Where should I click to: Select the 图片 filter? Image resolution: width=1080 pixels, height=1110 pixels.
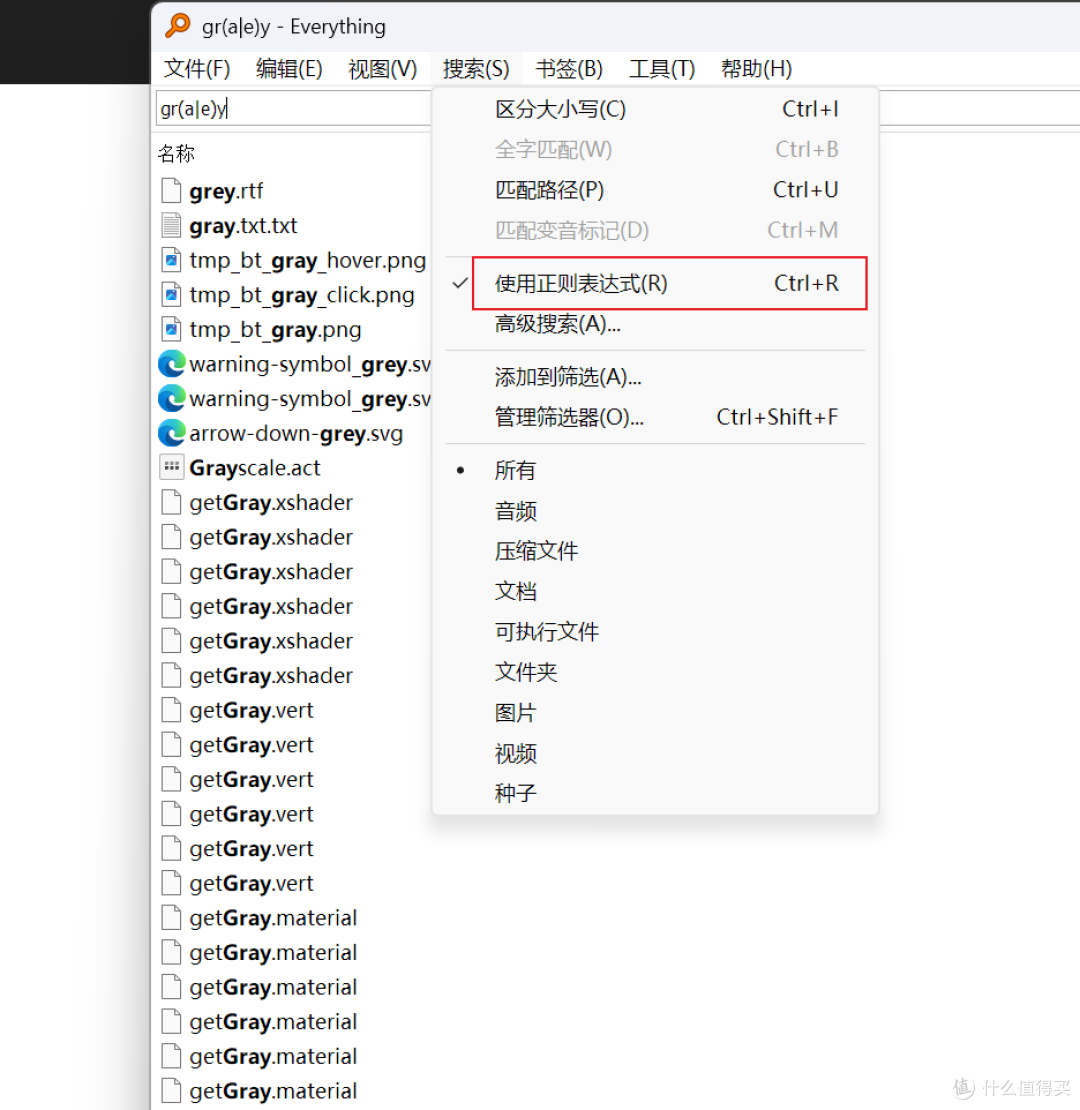pyautogui.click(x=655, y=712)
